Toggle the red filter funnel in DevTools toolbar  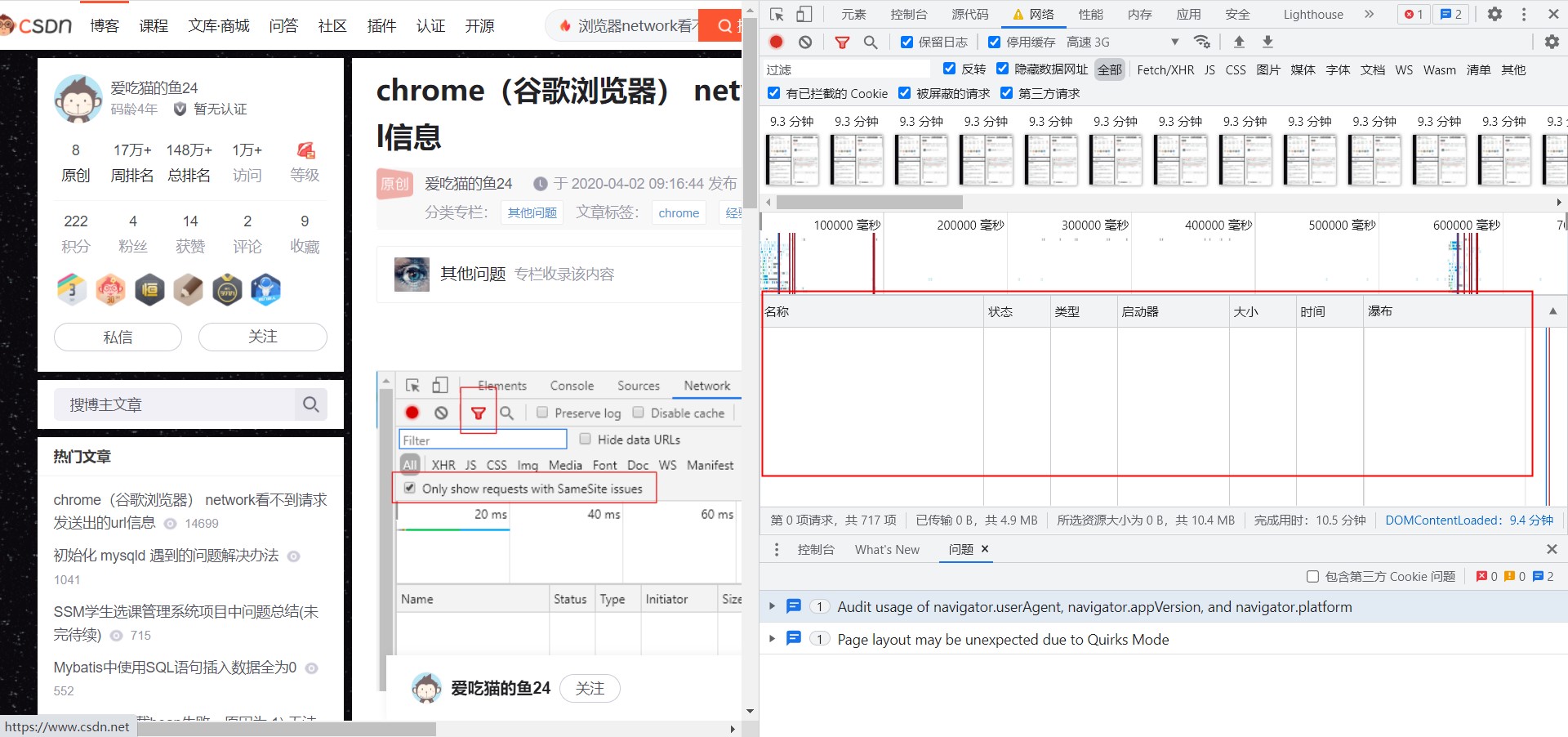click(x=842, y=42)
